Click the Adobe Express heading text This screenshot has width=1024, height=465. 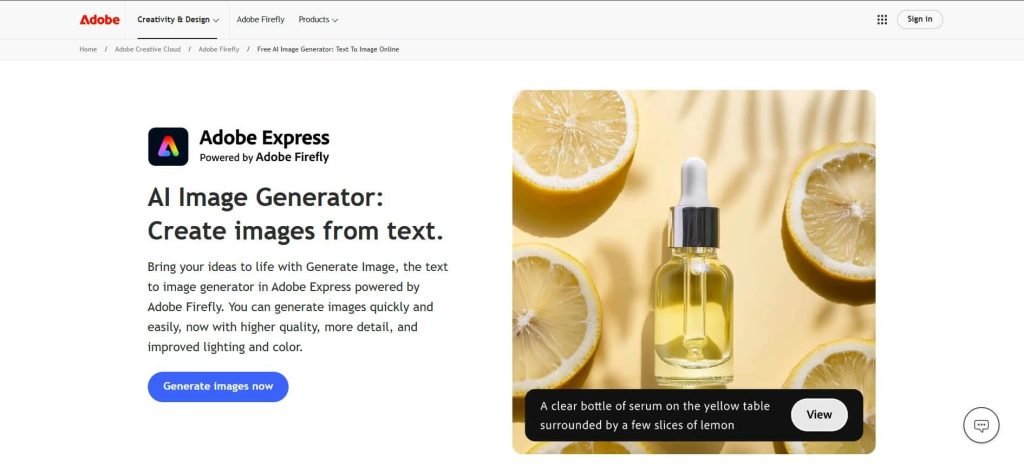pos(264,138)
